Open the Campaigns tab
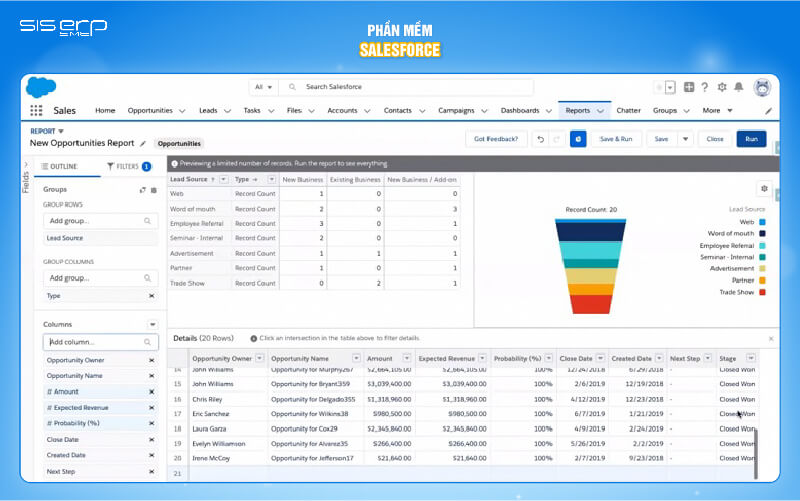This screenshot has height=501, width=800. tap(456, 111)
